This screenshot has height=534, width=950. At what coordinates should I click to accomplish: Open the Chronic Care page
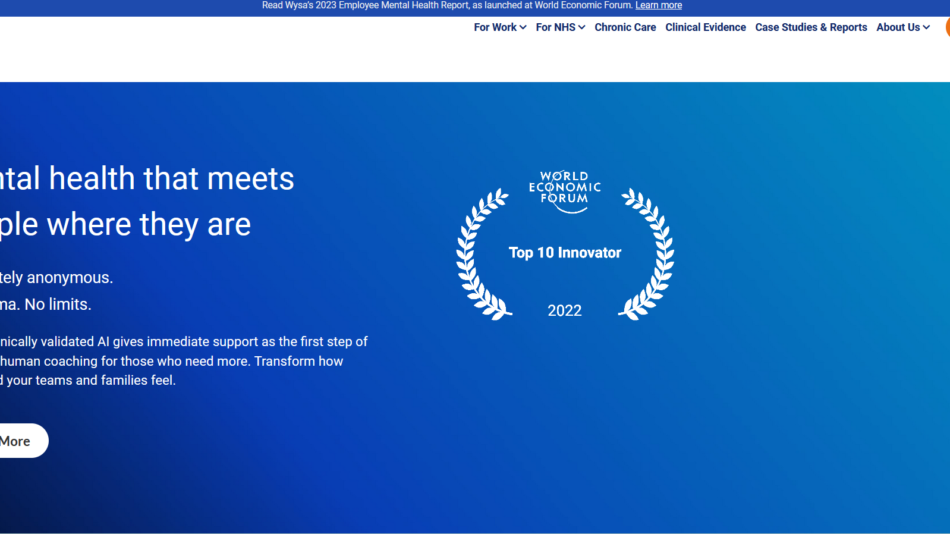point(625,27)
